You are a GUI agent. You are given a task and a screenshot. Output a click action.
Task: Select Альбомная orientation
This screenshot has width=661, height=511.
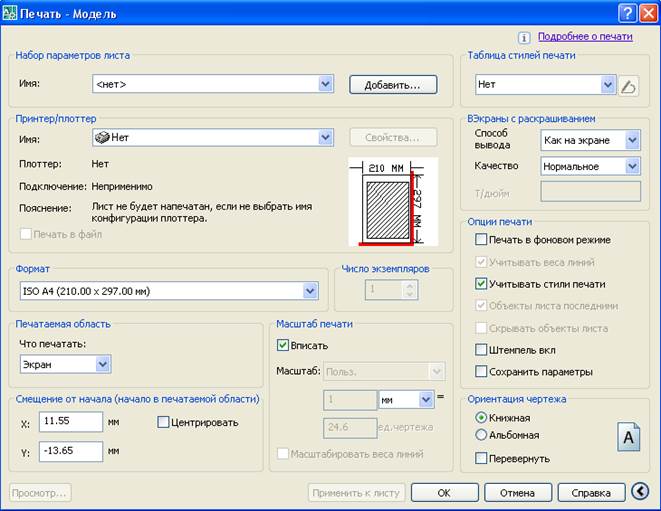481,435
